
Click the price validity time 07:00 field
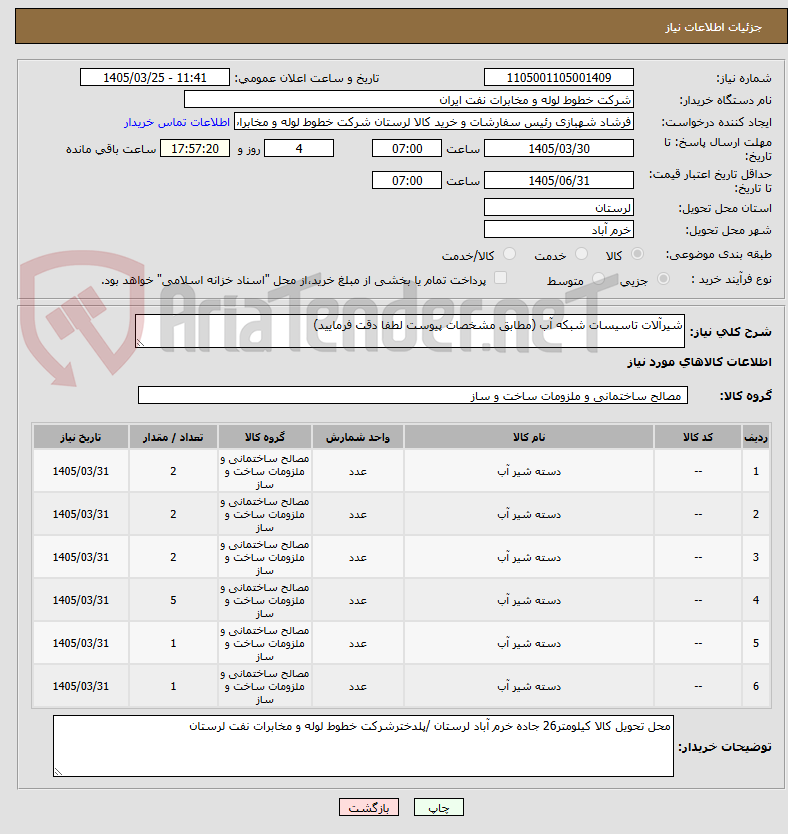(407, 180)
